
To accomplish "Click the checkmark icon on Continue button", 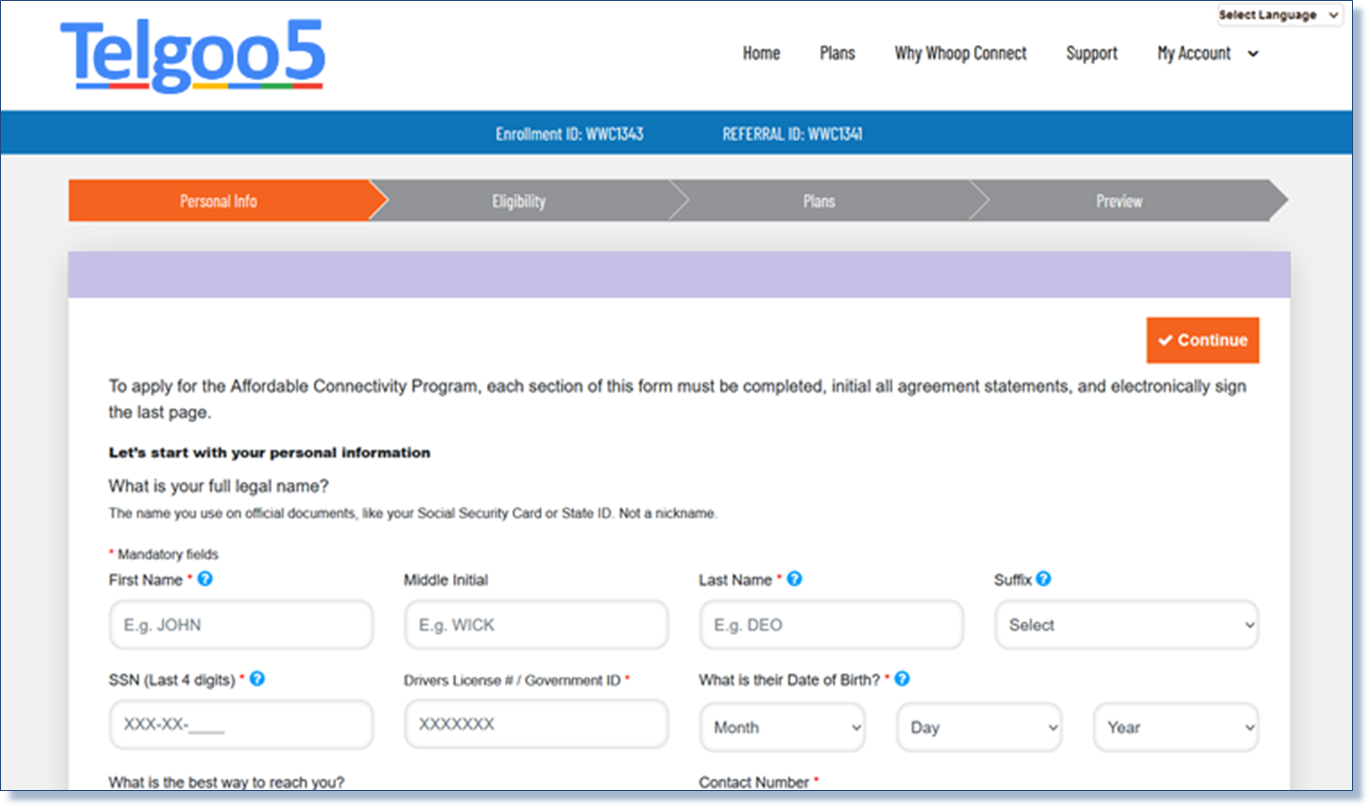I will pos(1165,339).
